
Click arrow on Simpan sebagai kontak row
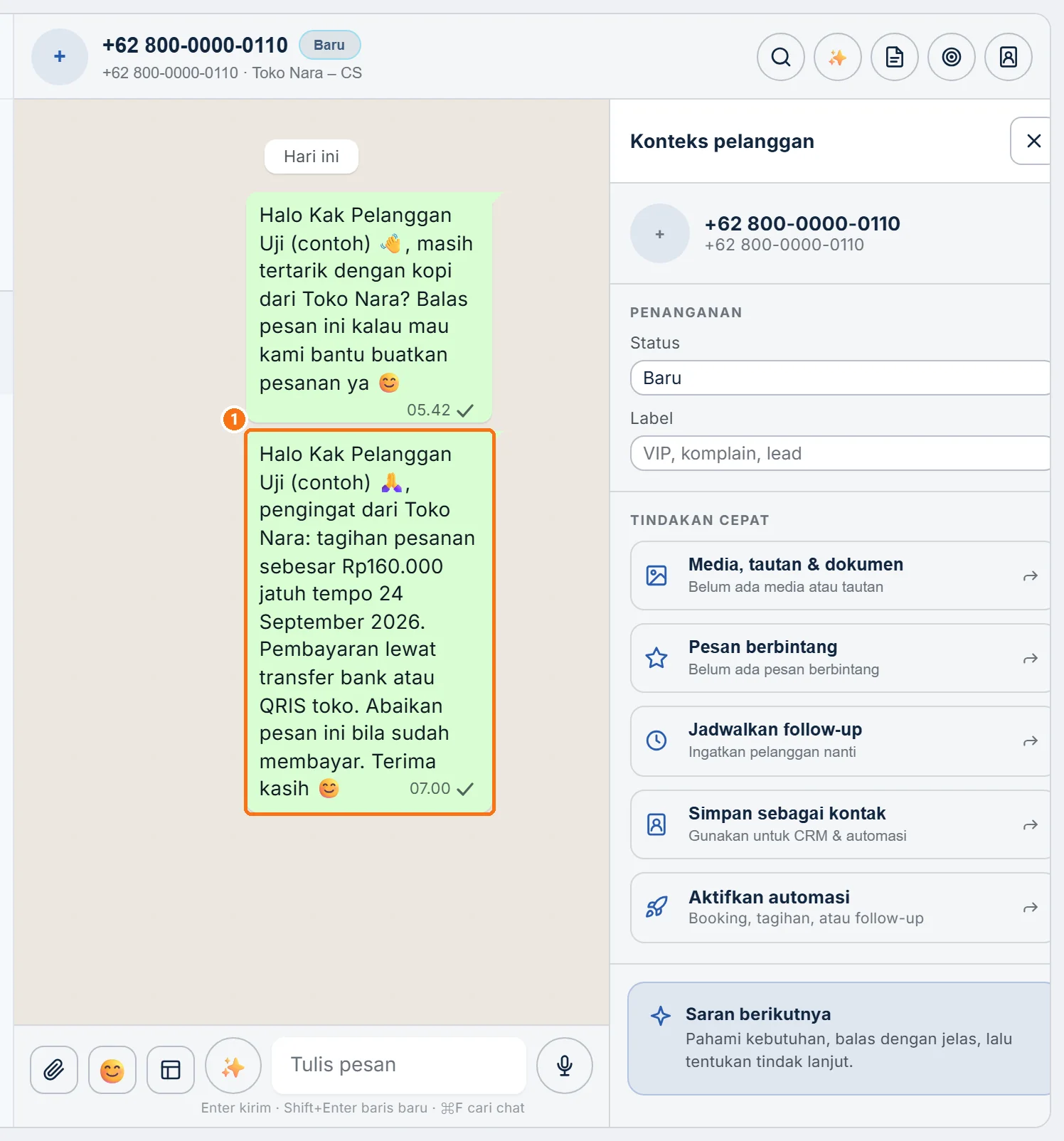[1030, 825]
